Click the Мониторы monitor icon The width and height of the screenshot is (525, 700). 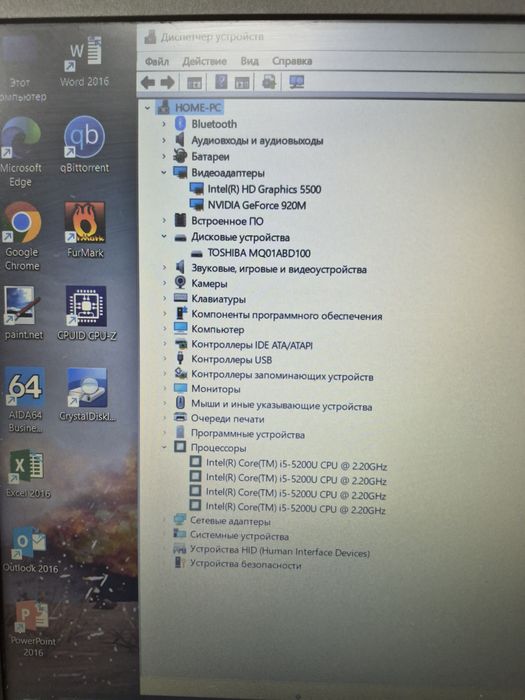pos(180,388)
